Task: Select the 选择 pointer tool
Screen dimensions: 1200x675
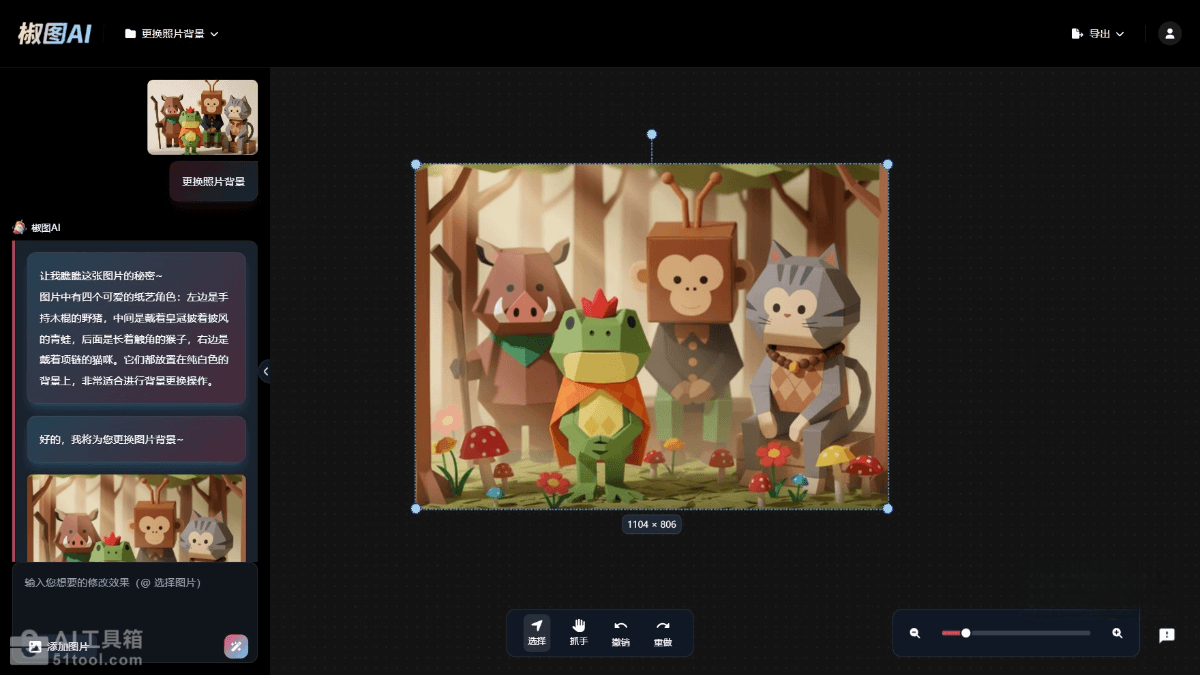Action: [536, 632]
